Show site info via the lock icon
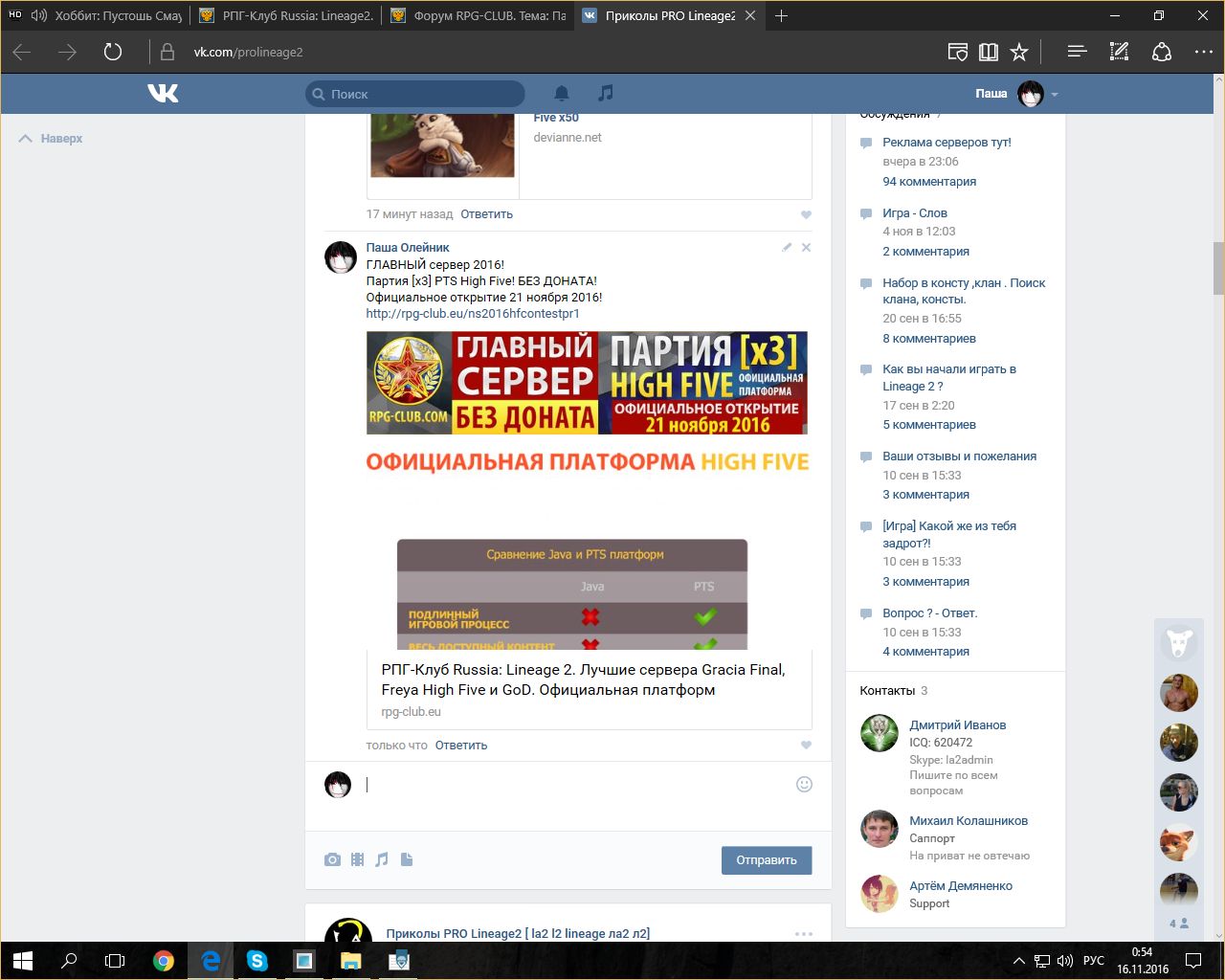Screen dimensions: 1225x980 click(x=167, y=52)
